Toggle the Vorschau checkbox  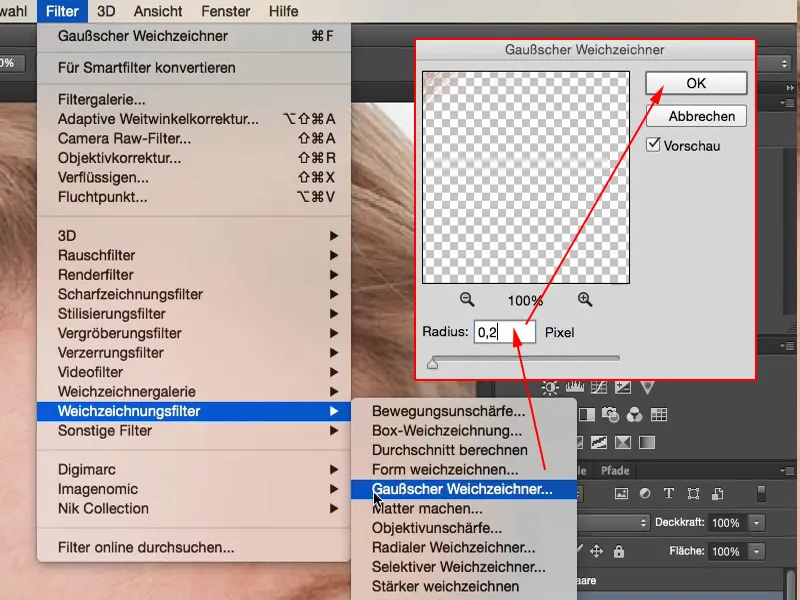[653, 145]
